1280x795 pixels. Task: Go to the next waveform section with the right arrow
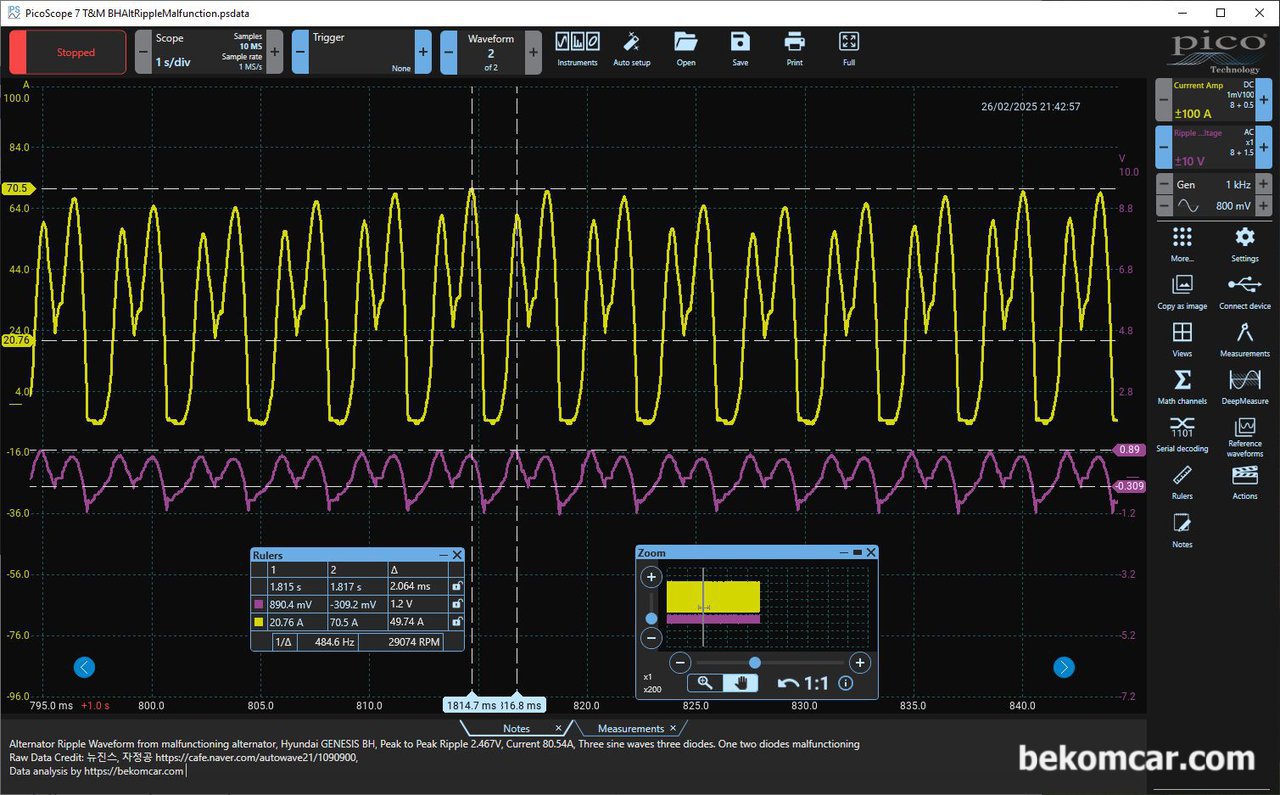pyautogui.click(x=1064, y=667)
